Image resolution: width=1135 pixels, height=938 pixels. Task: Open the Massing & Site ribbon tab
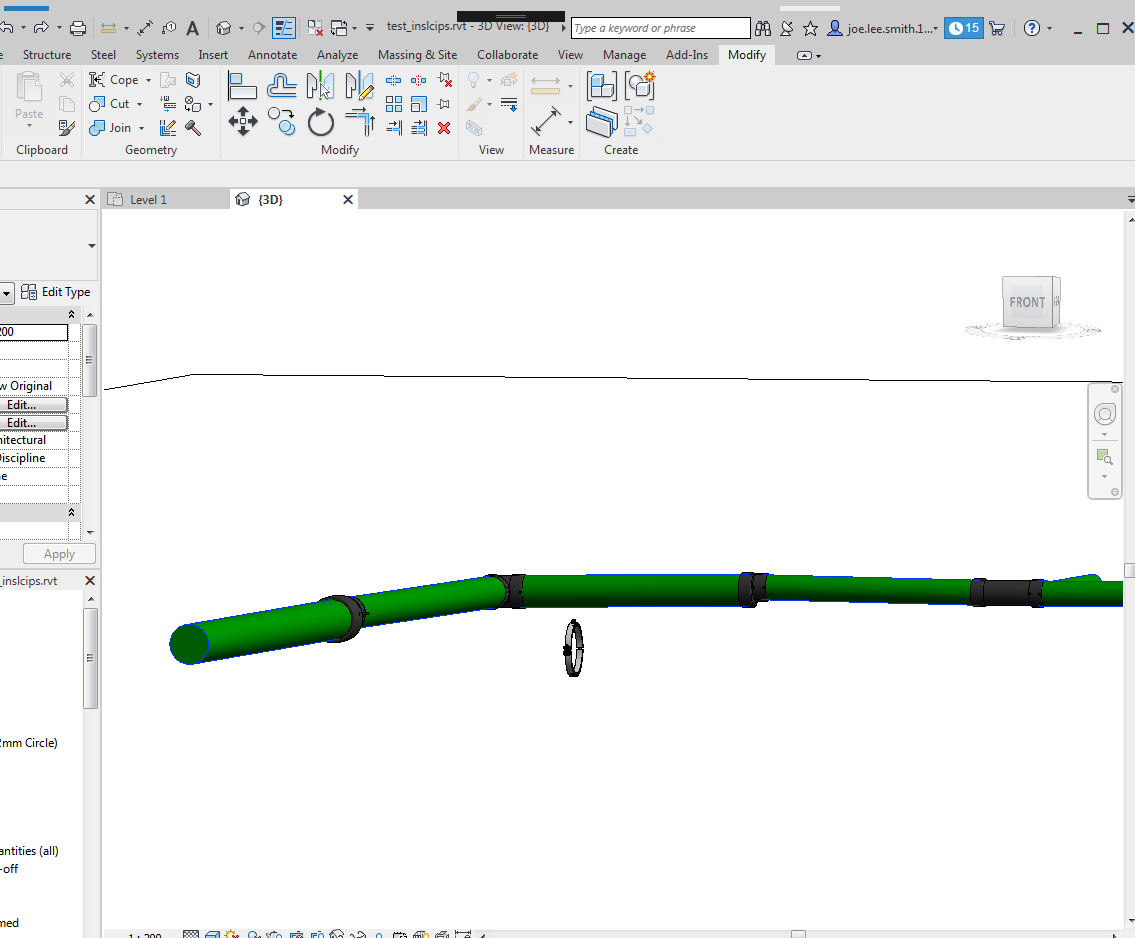(417, 55)
